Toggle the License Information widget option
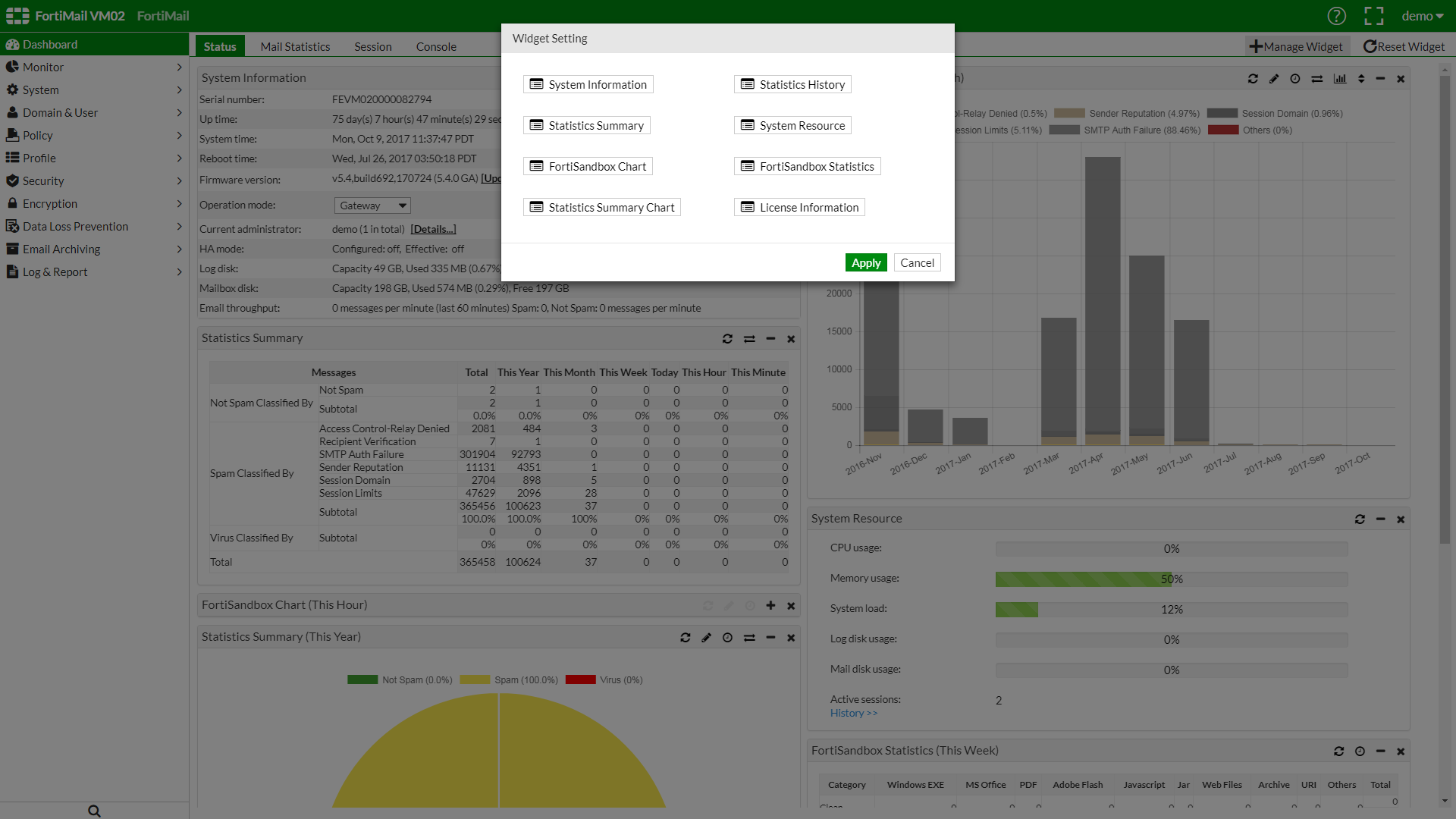 [x=800, y=207]
